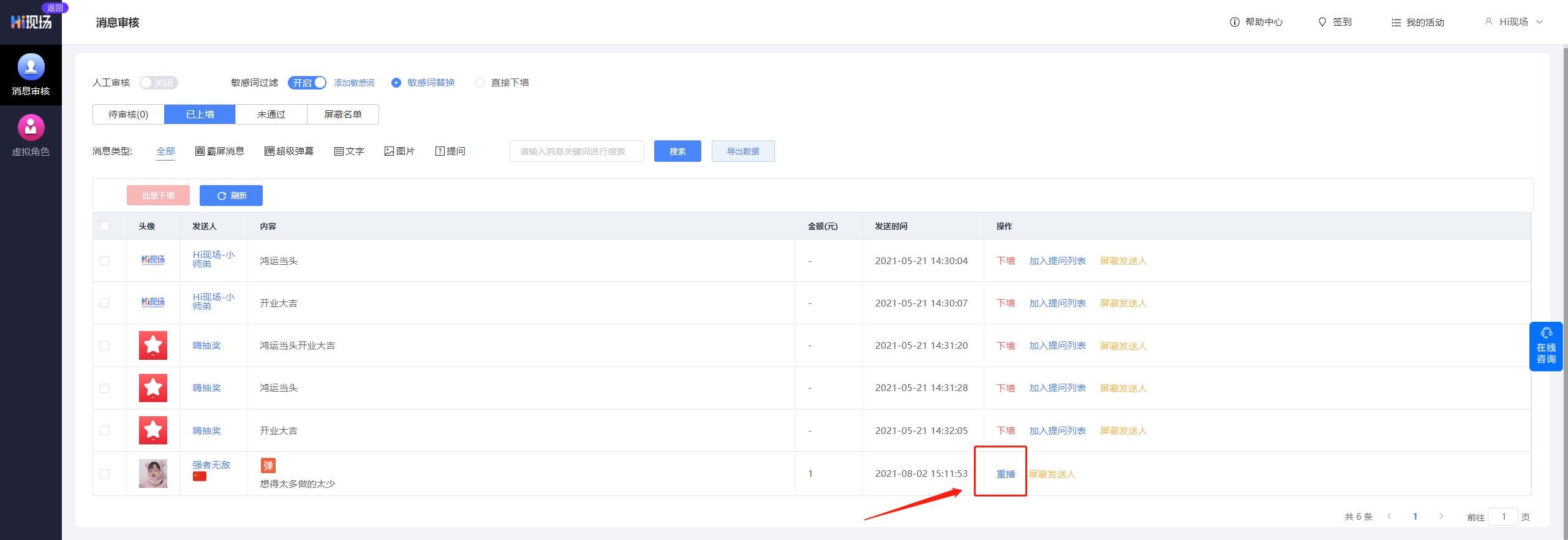Click 重播 for the 强者无敌 message
Screen dimensions: 1568x540
tap(1005, 474)
